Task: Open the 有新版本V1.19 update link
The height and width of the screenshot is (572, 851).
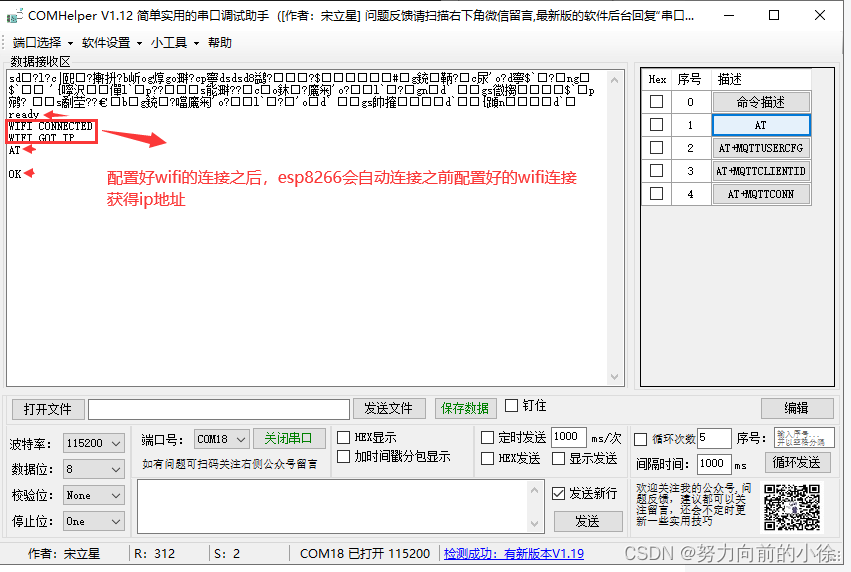Action: (x=514, y=554)
